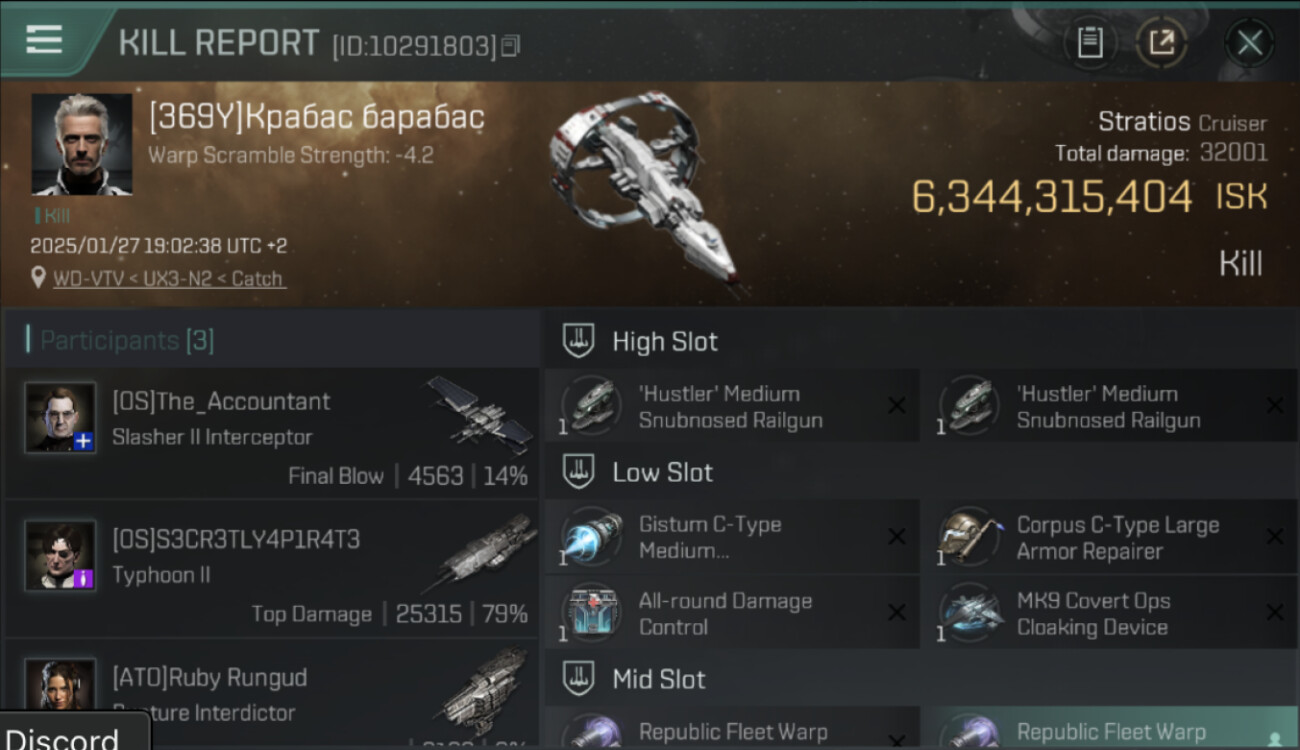Share the kill report externally
The image size is (1300, 750).
[1162, 43]
